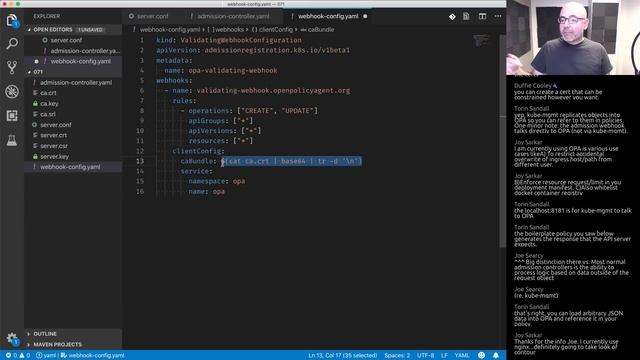The width and height of the screenshot is (640, 360).
Task: Change language mode via YAML status item
Action: click(462, 356)
